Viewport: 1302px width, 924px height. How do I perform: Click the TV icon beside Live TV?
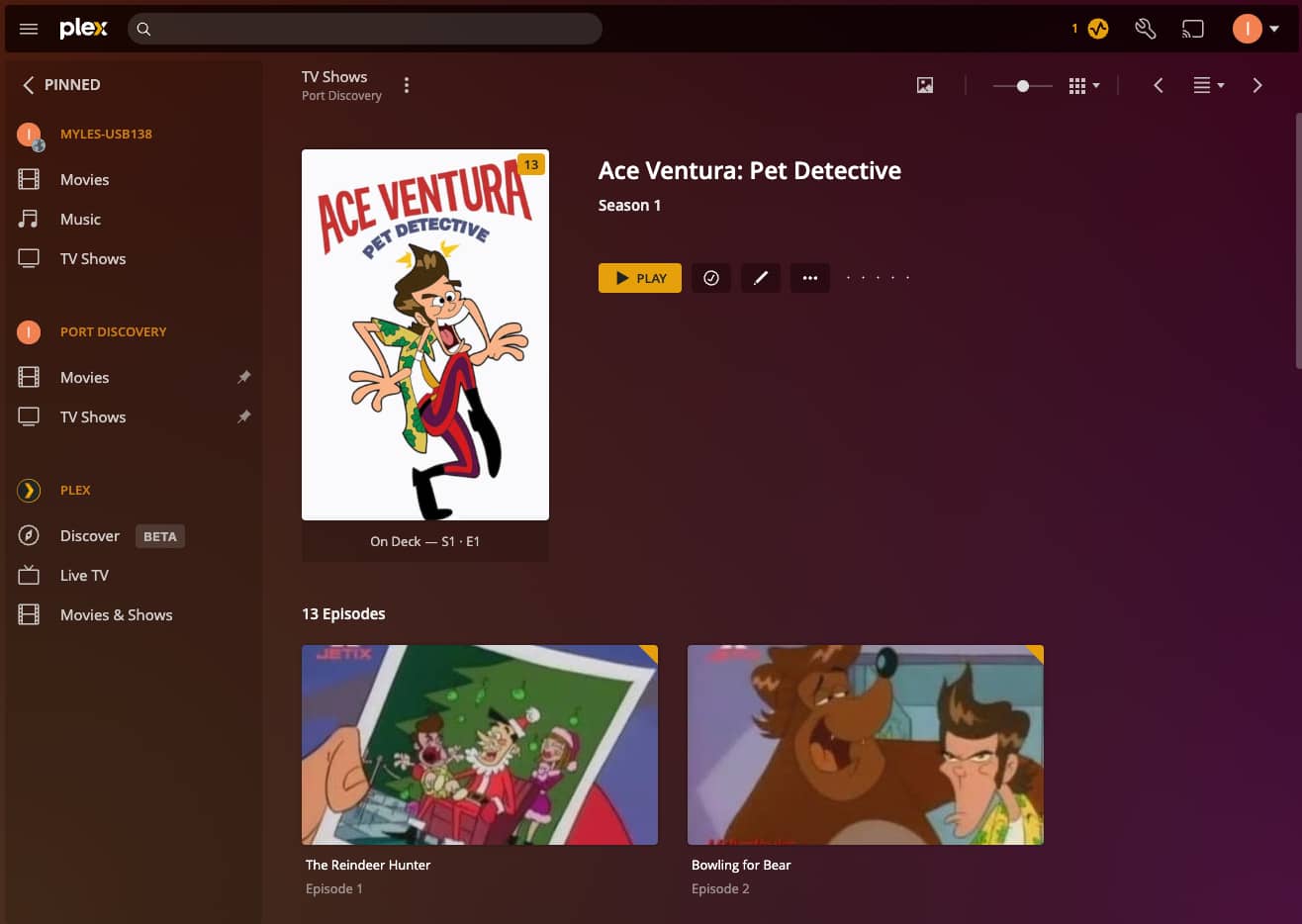(29, 575)
